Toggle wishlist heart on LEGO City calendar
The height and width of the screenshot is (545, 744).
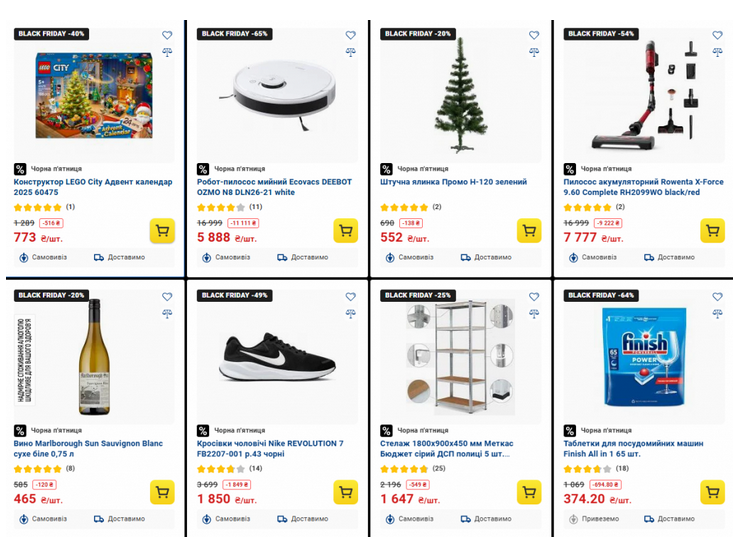point(167,35)
